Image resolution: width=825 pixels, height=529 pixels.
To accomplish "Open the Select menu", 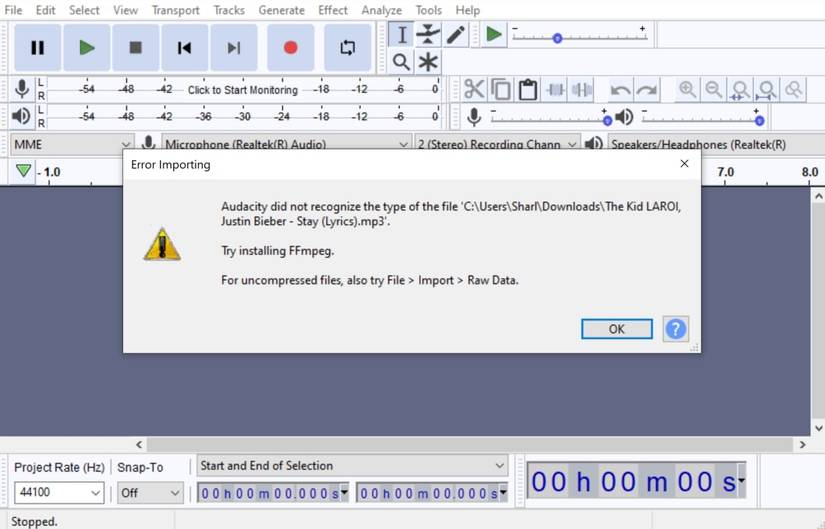I will (84, 10).
